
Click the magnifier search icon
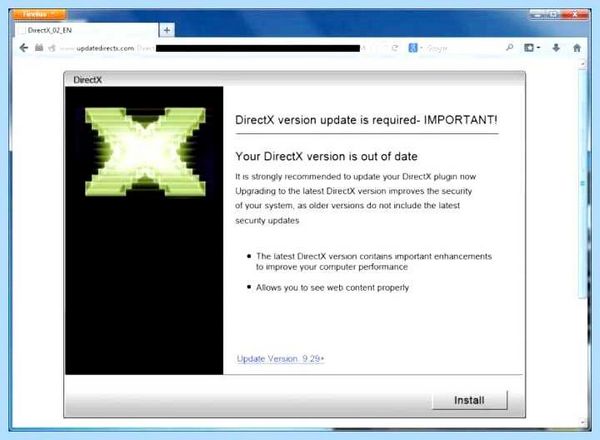pyautogui.click(x=509, y=48)
